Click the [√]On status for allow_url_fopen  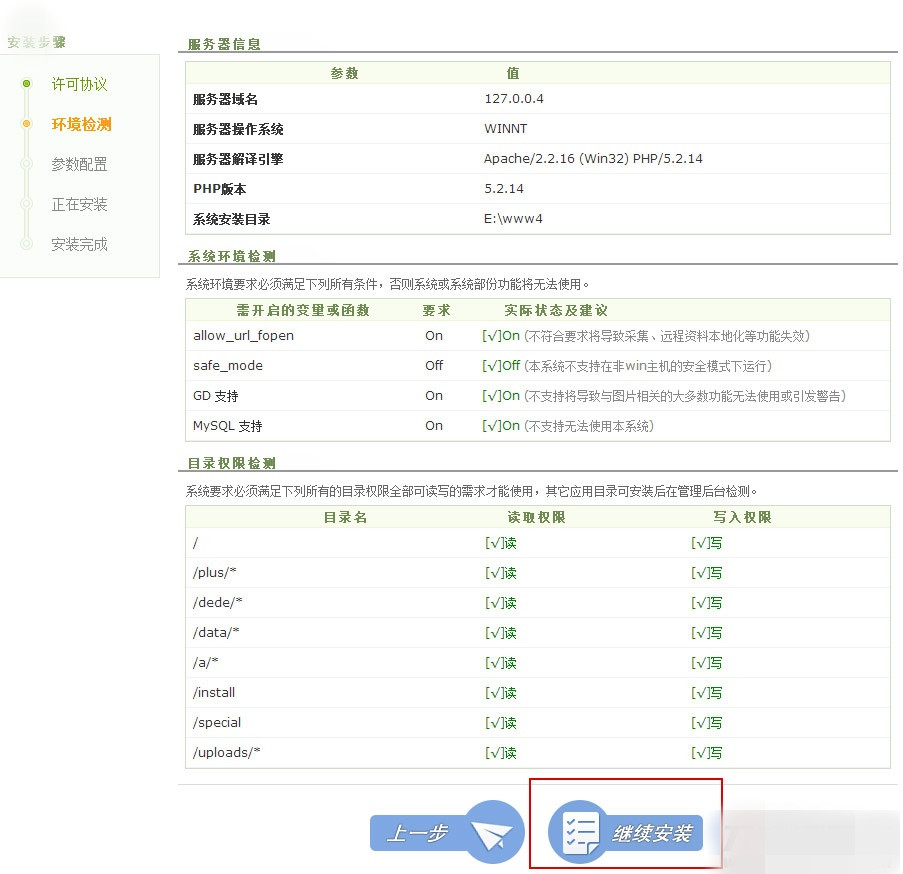coord(501,336)
